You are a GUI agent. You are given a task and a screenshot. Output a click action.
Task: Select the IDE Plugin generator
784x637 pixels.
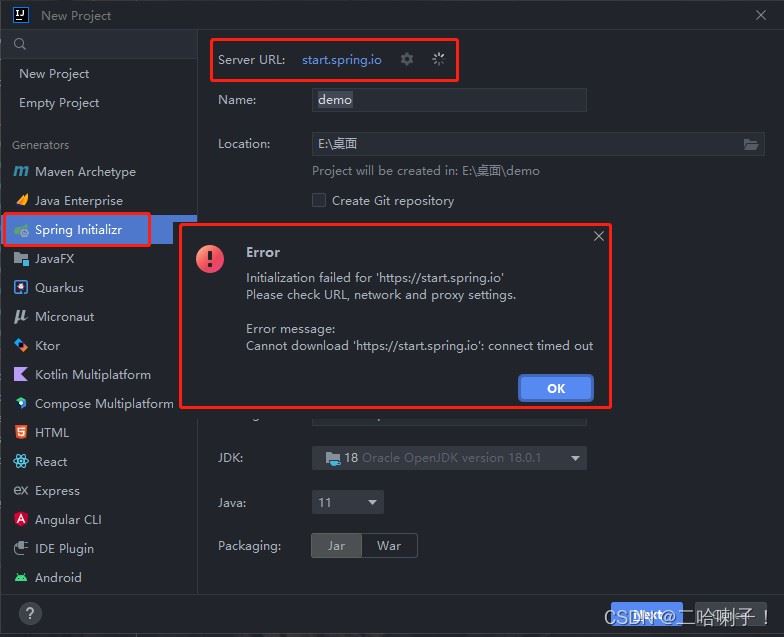(98, 548)
